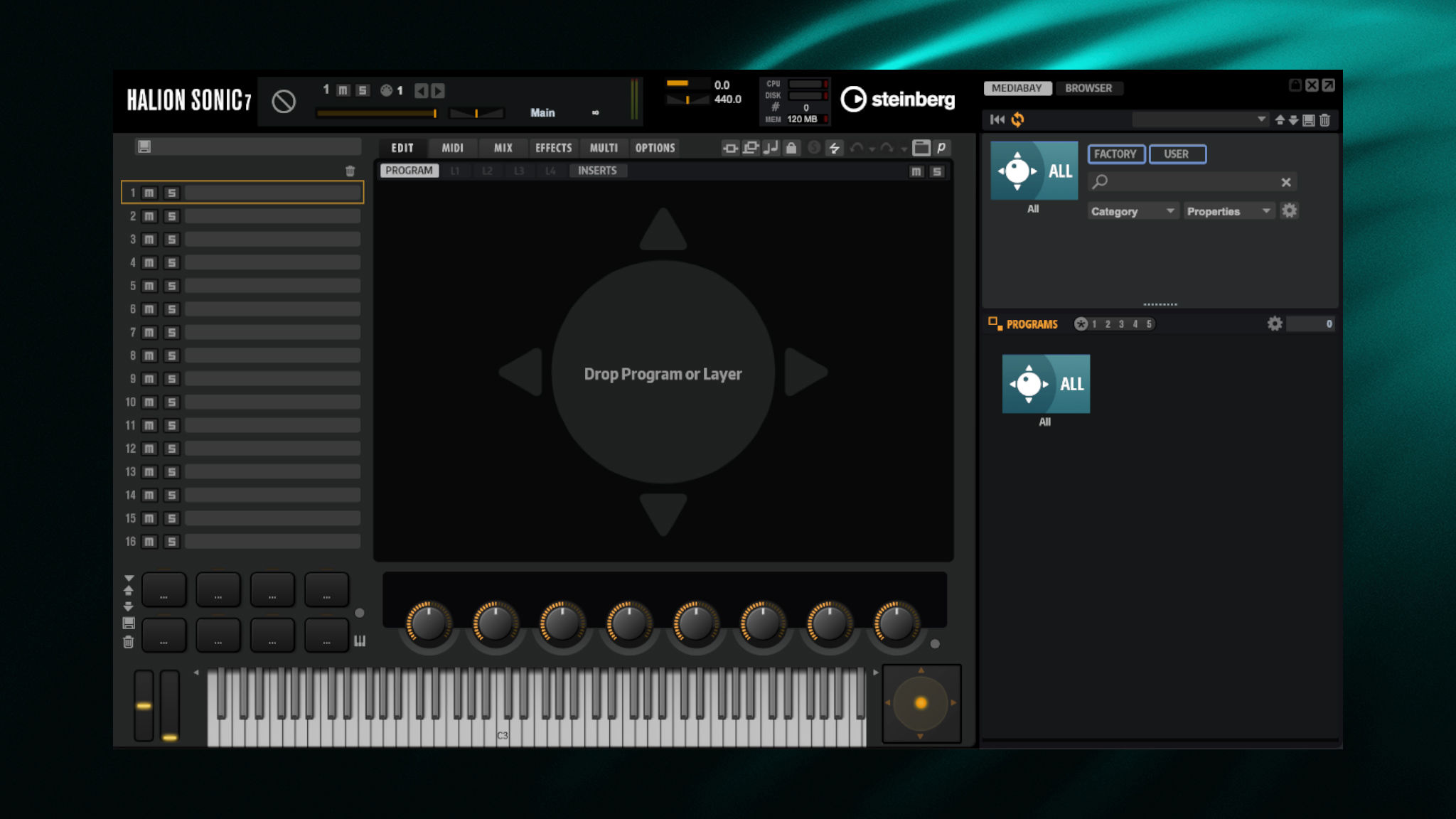This screenshot has height=819, width=1456.
Task: Delete a preset using the trash icon
Action: tap(1324, 120)
